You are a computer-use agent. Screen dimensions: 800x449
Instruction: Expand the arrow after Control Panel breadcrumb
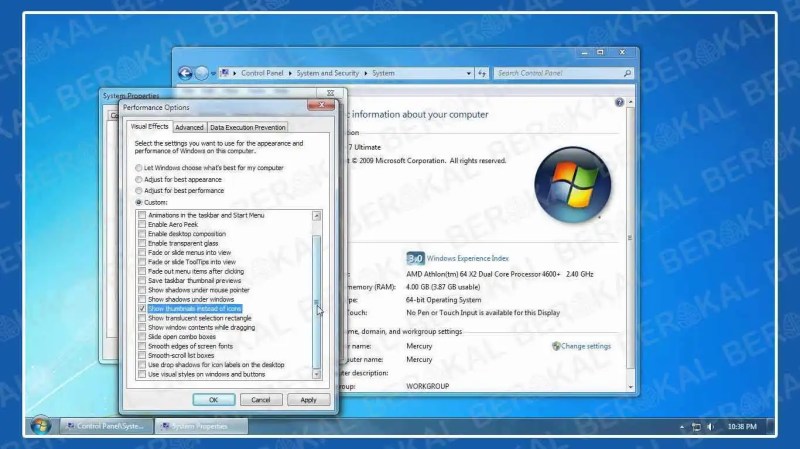coord(290,73)
